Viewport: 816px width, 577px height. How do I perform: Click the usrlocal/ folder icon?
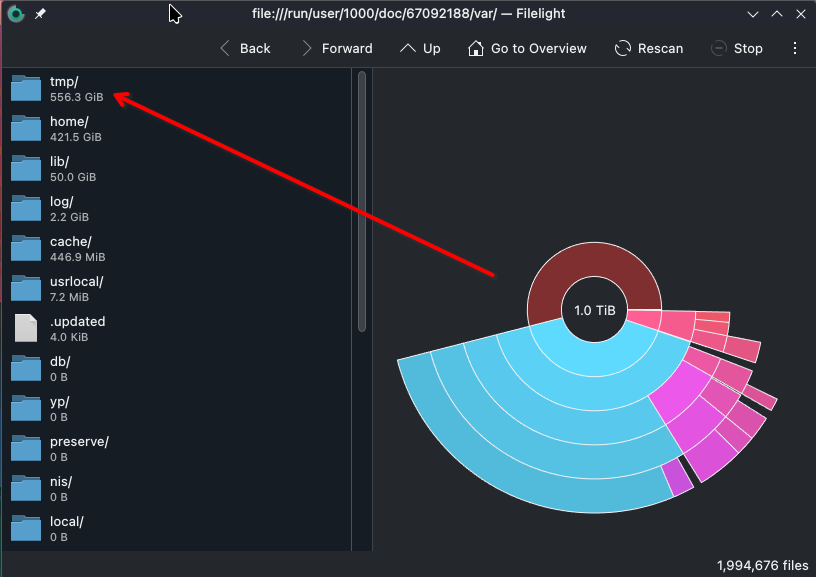[26, 288]
